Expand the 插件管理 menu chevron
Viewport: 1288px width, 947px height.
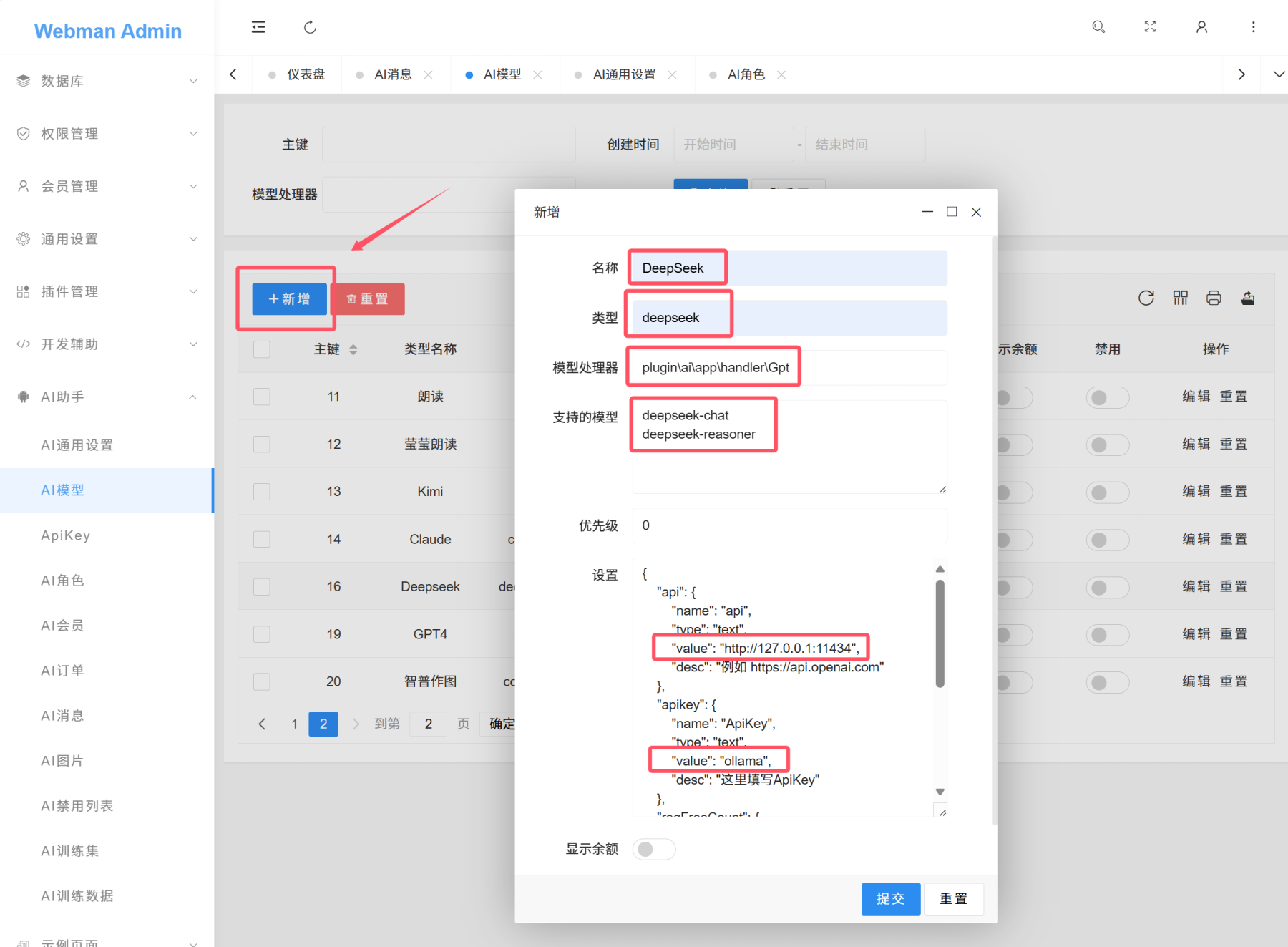click(193, 291)
